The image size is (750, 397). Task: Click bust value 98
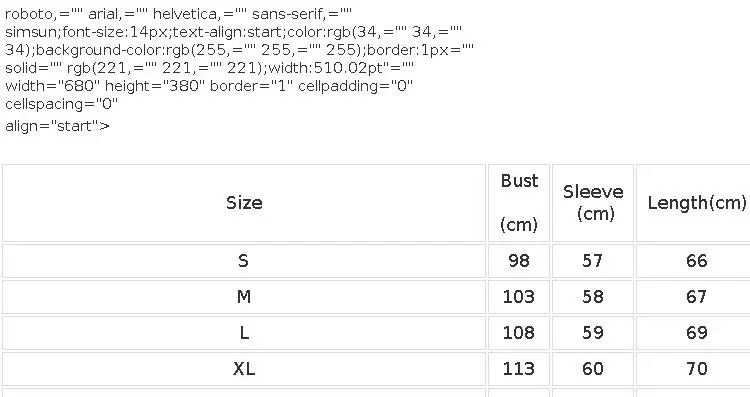click(519, 261)
